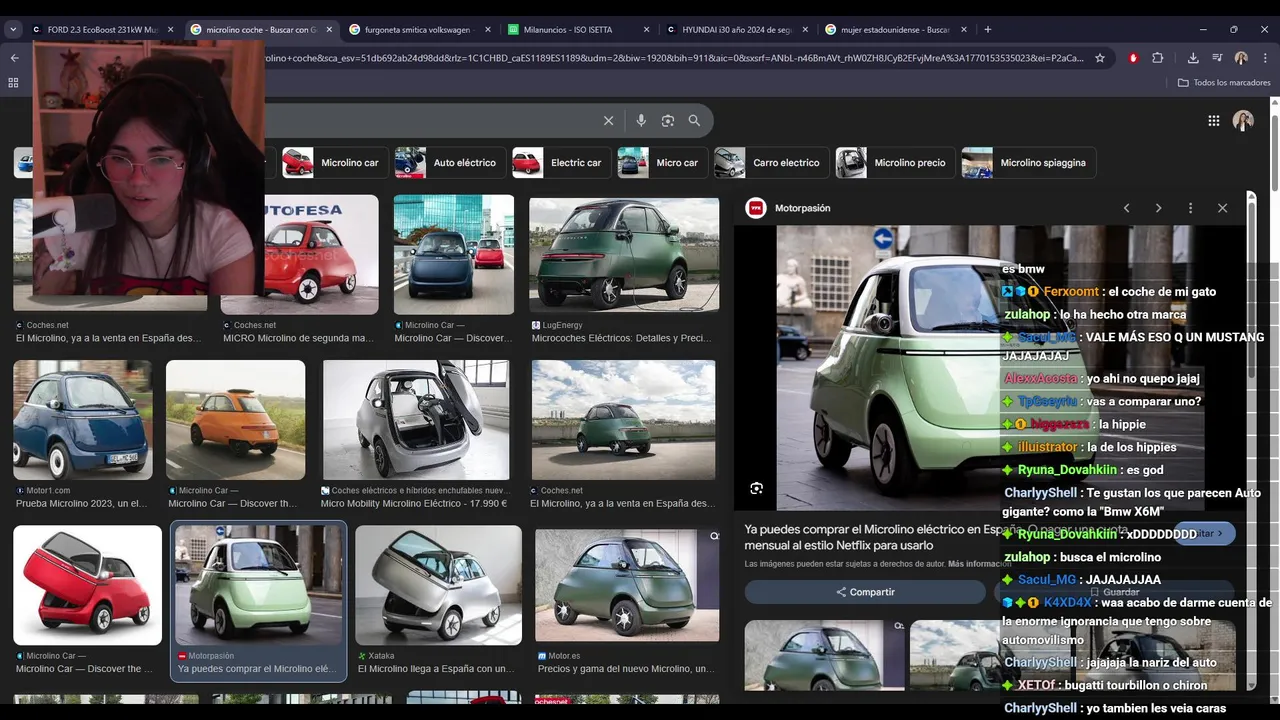Open the silver Microlino open-door thumbnail
The height and width of the screenshot is (720, 1280).
(416, 420)
